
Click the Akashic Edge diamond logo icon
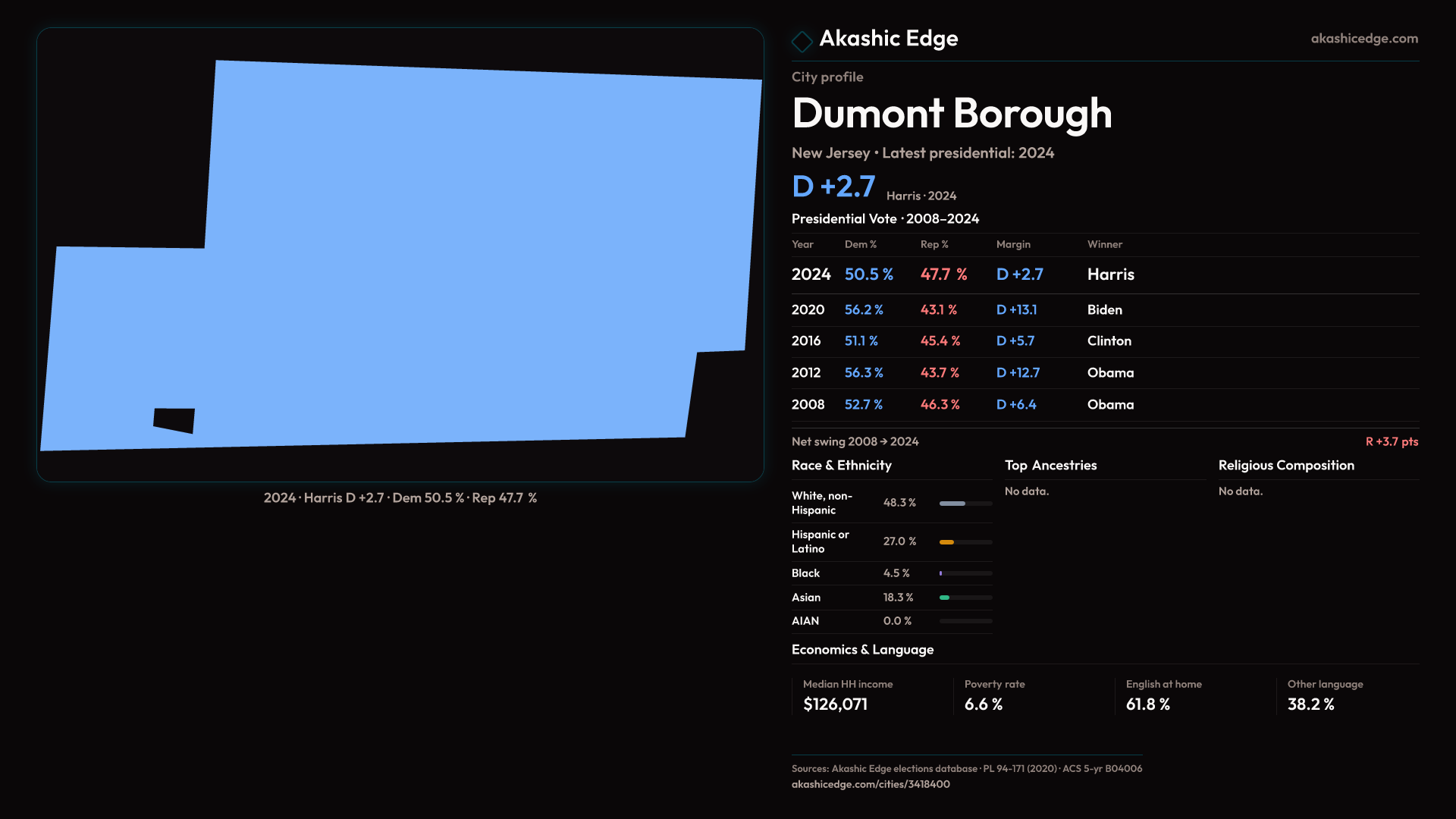tap(802, 41)
